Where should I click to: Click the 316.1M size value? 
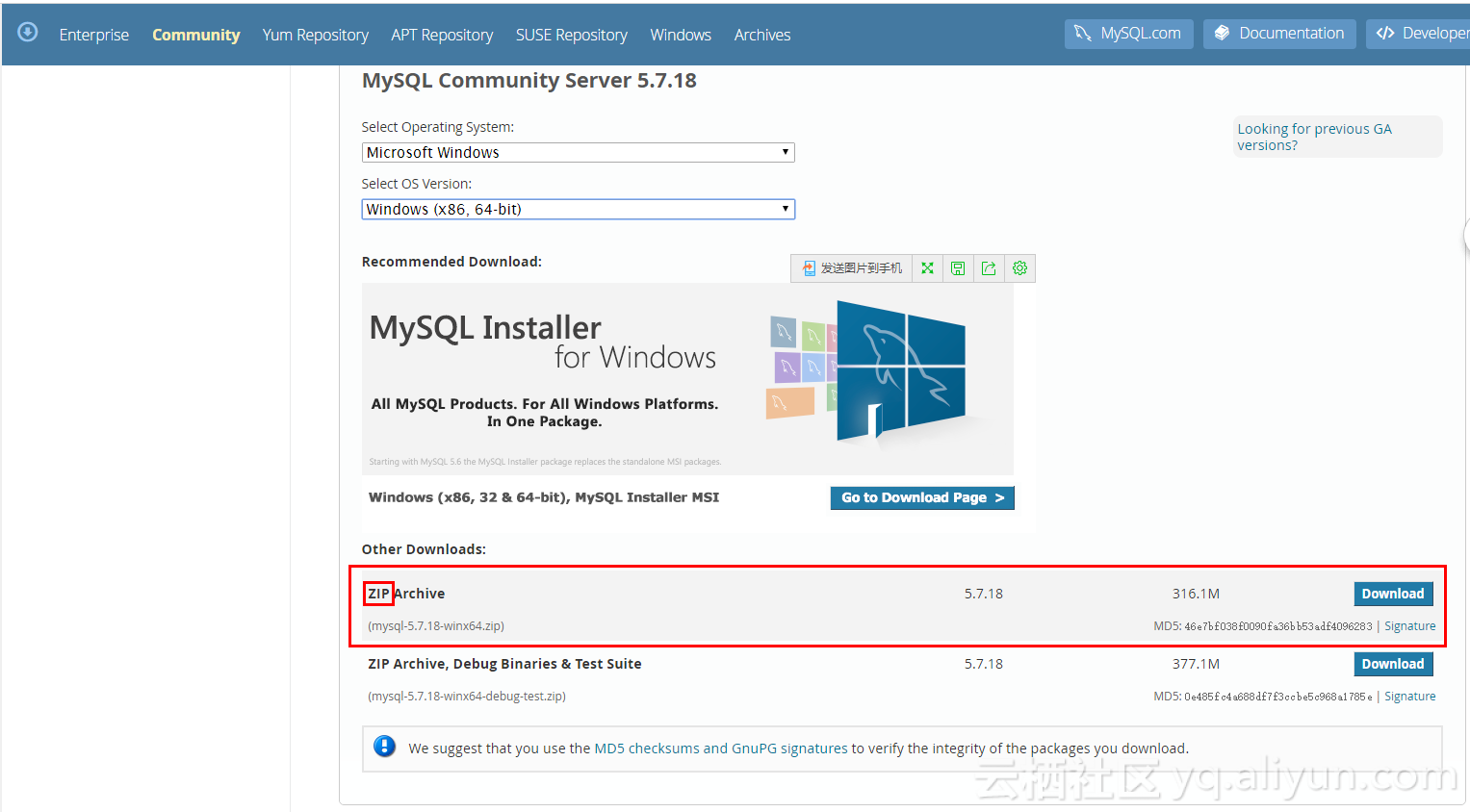[x=1196, y=594]
